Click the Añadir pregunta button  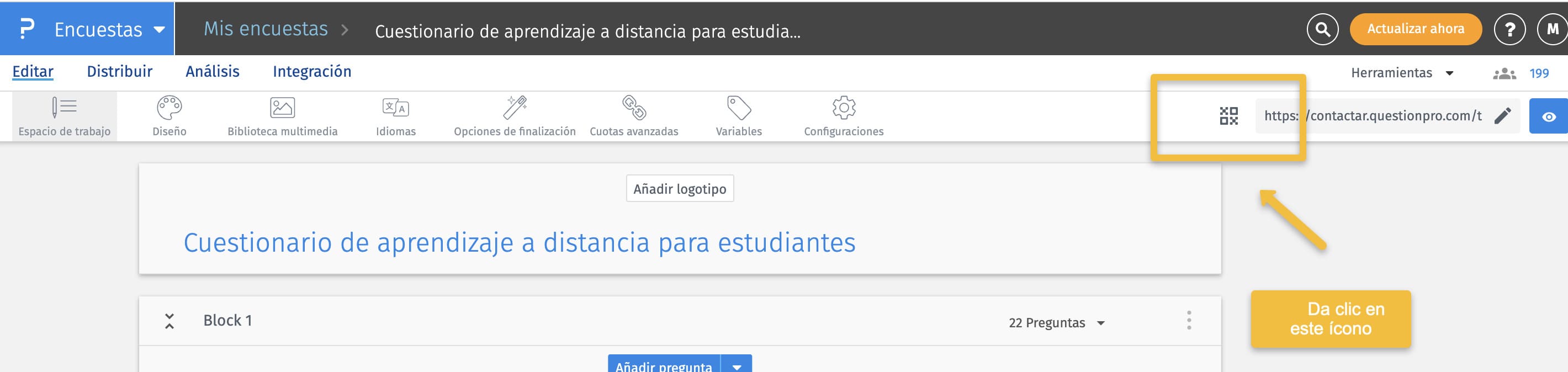coord(664,365)
